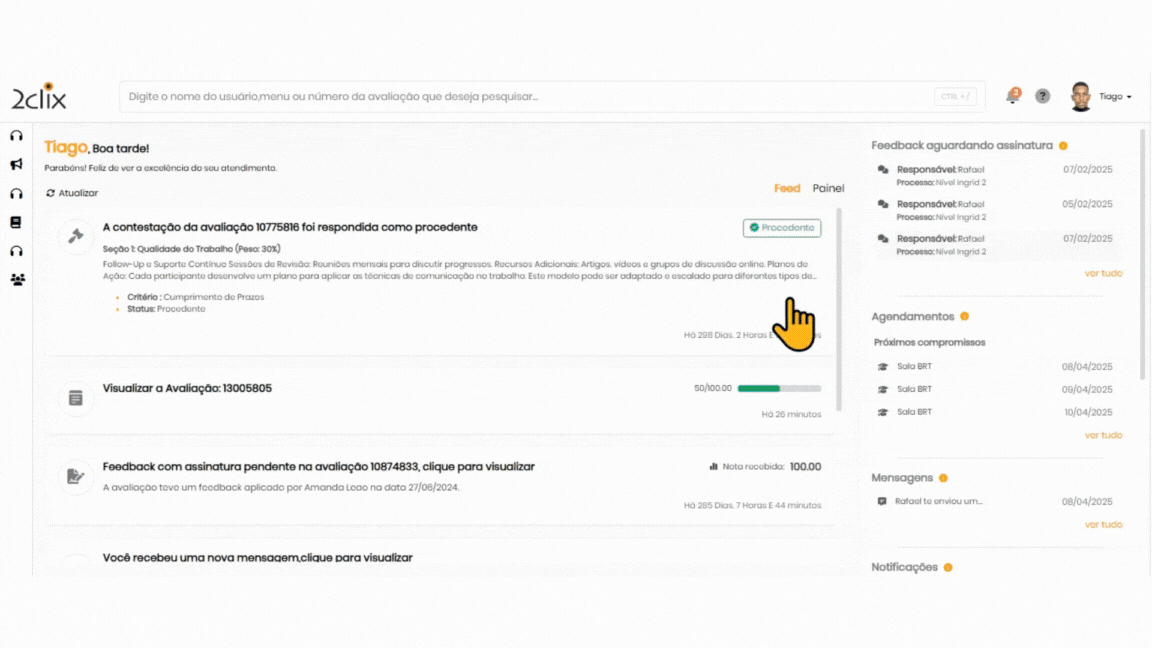
Task: Refresh the feed with Atualizar
Action: coord(72,193)
